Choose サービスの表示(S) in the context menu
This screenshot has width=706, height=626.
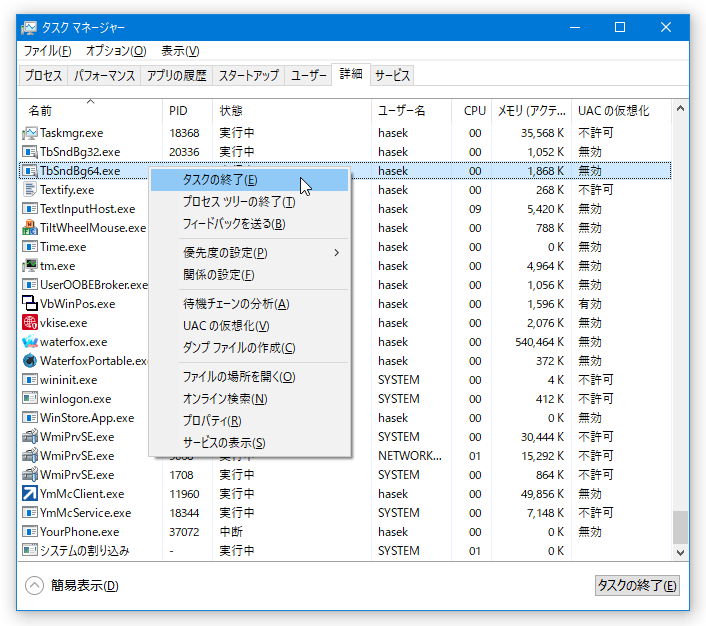coord(249,443)
